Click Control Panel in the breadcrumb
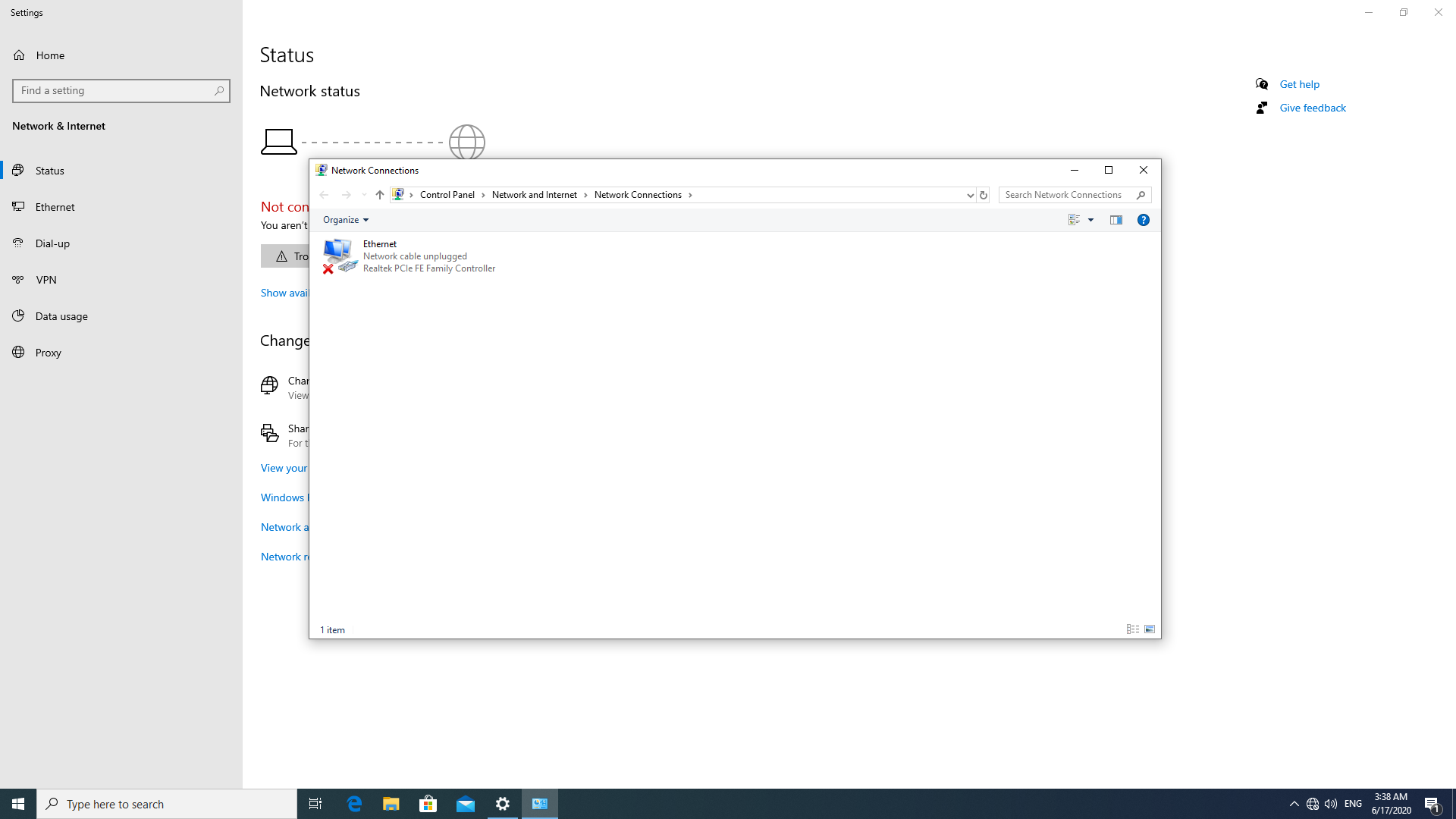 coord(447,195)
